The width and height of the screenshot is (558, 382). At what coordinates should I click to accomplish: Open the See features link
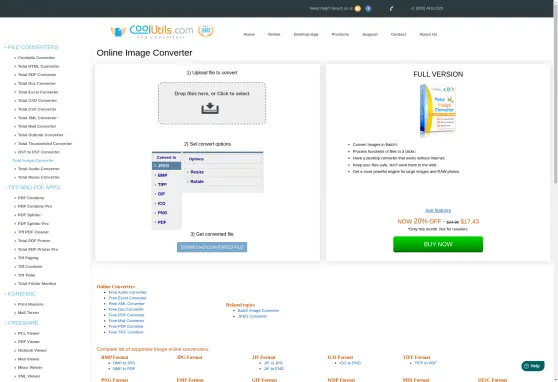coord(438,210)
